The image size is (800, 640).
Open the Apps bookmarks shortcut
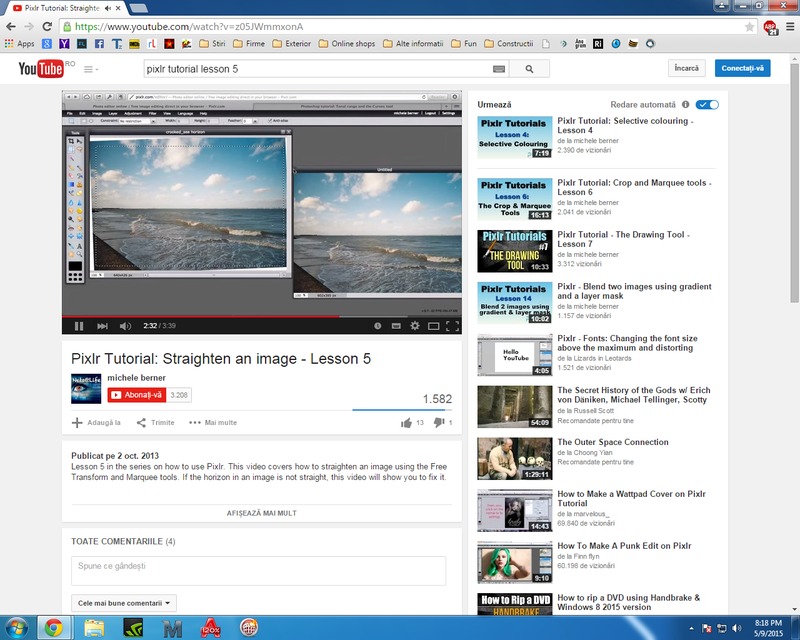[x=19, y=44]
